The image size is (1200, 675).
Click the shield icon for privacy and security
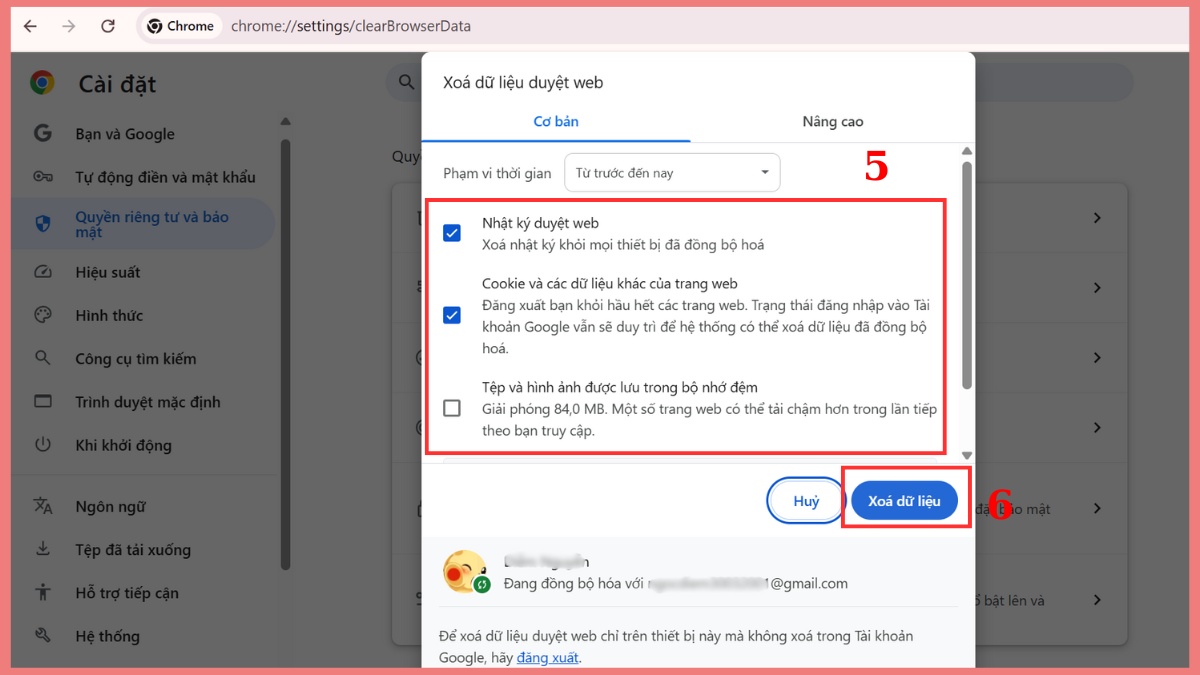click(x=42, y=223)
